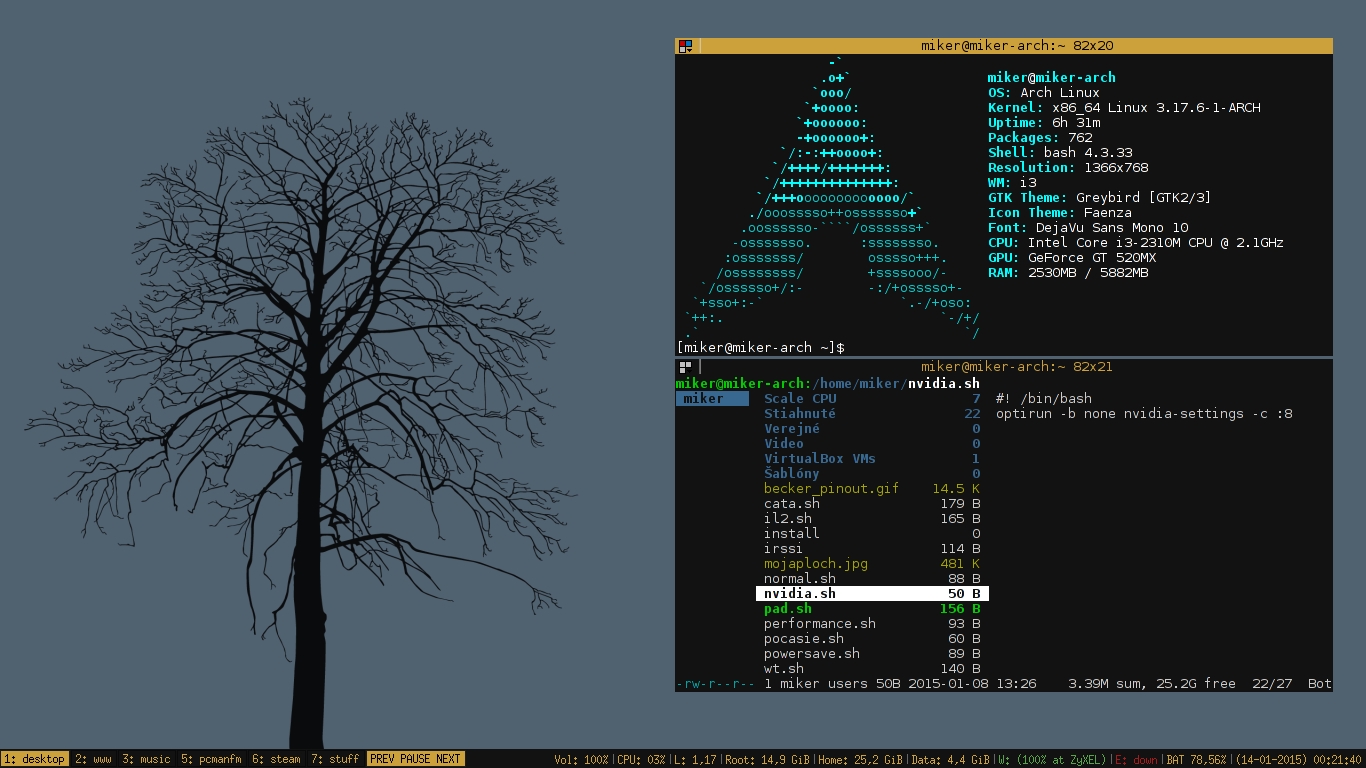Click the optirun -b none nvidia-settings preview line
The width and height of the screenshot is (1366, 768).
click(1144, 414)
